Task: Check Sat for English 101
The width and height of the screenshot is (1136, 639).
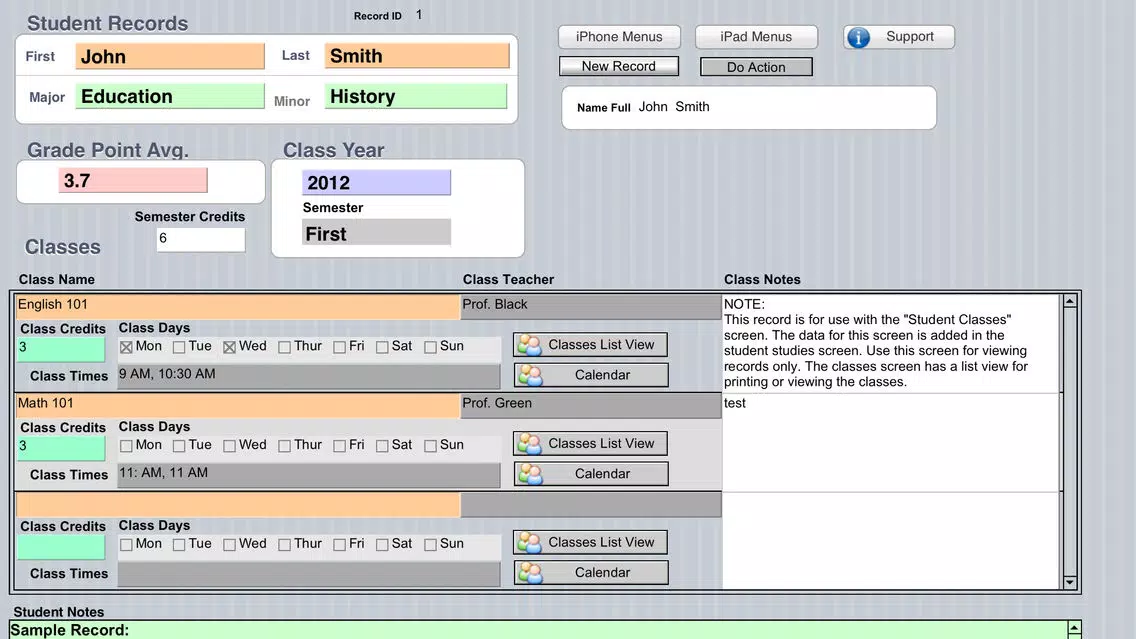Action: coord(382,347)
